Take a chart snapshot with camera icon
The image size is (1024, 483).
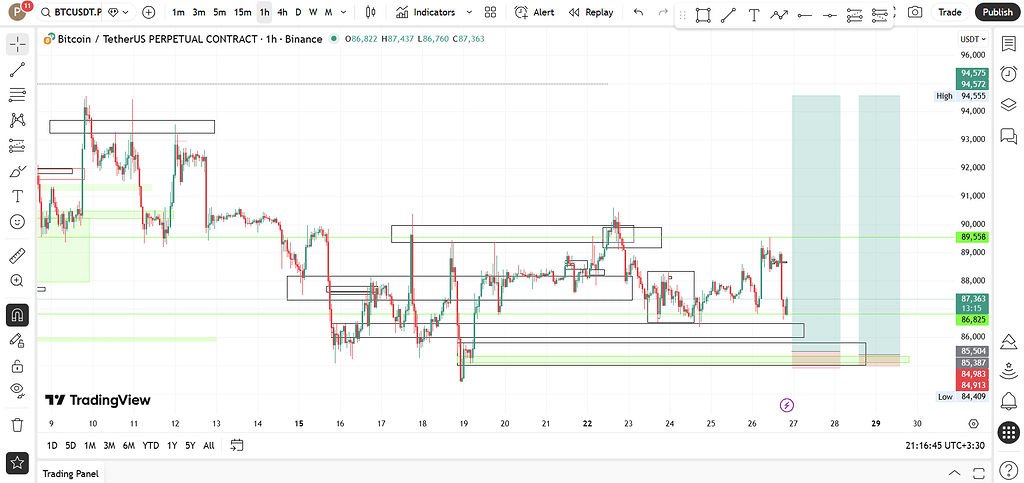coord(914,12)
